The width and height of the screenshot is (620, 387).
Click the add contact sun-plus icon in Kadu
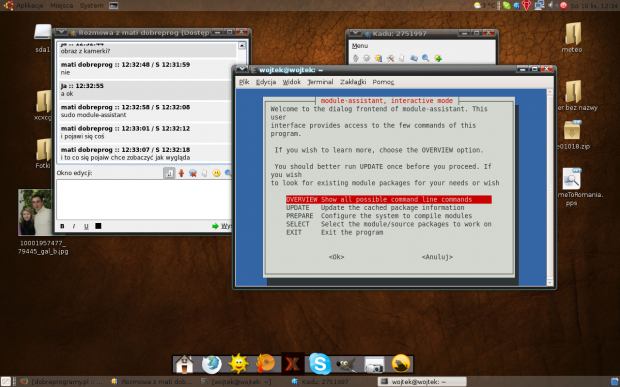pos(438,58)
